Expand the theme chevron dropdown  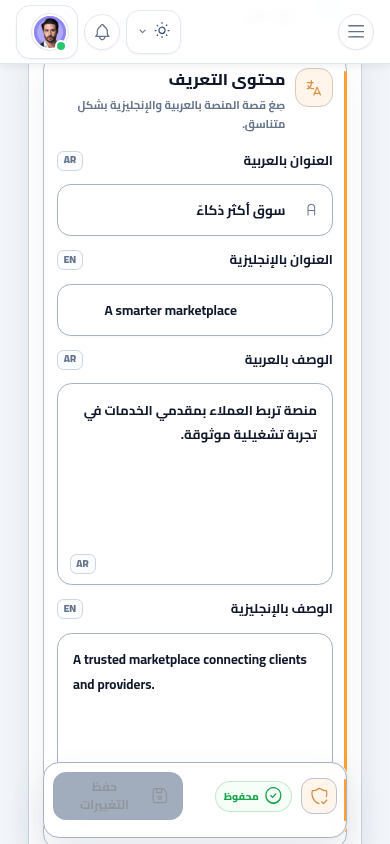click(143, 31)
